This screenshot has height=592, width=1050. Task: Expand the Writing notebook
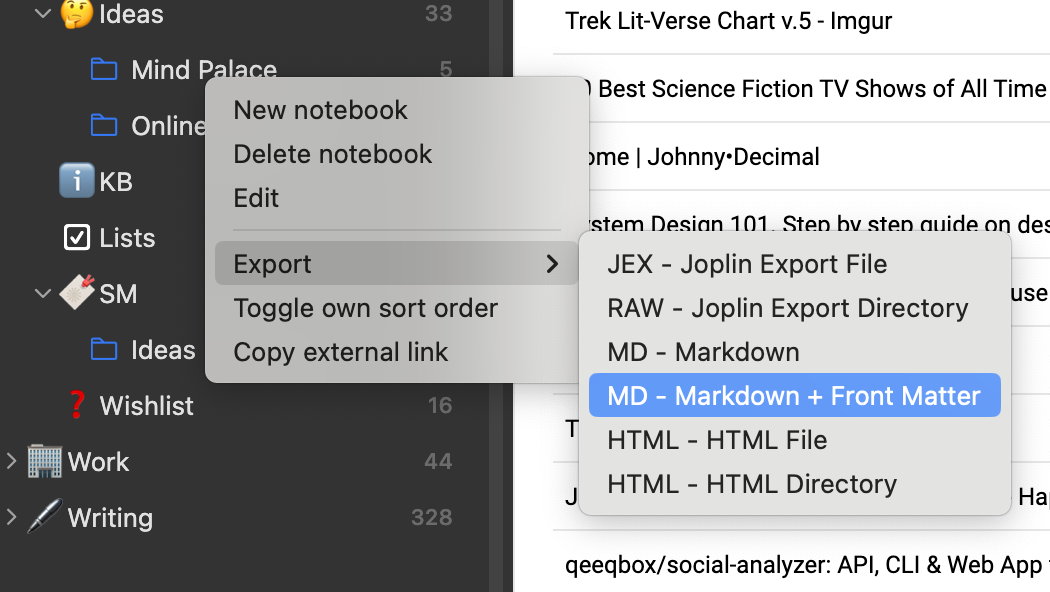[12, 518]
